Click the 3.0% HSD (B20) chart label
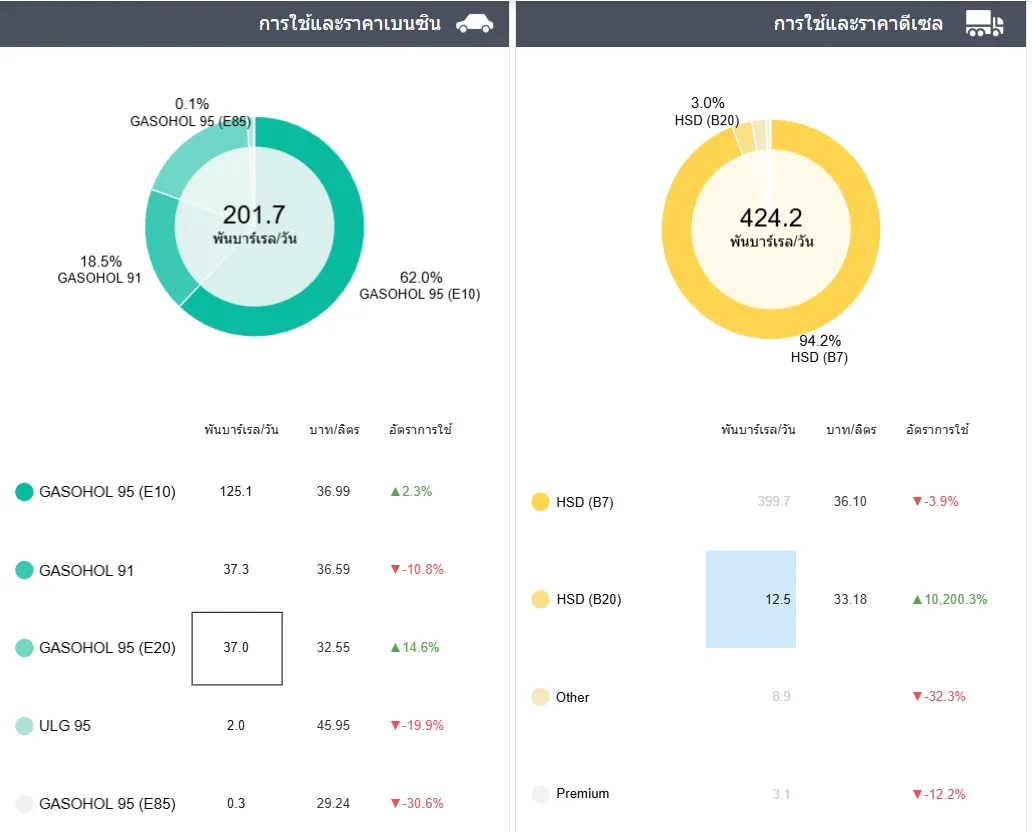 click(707, 111)
